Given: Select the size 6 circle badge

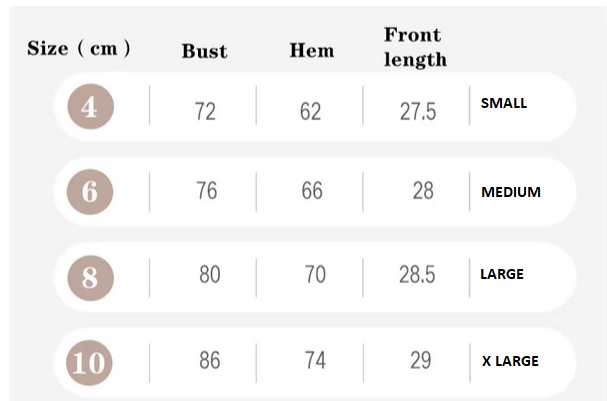Looking at the screenshot, I should coord(90,191).
